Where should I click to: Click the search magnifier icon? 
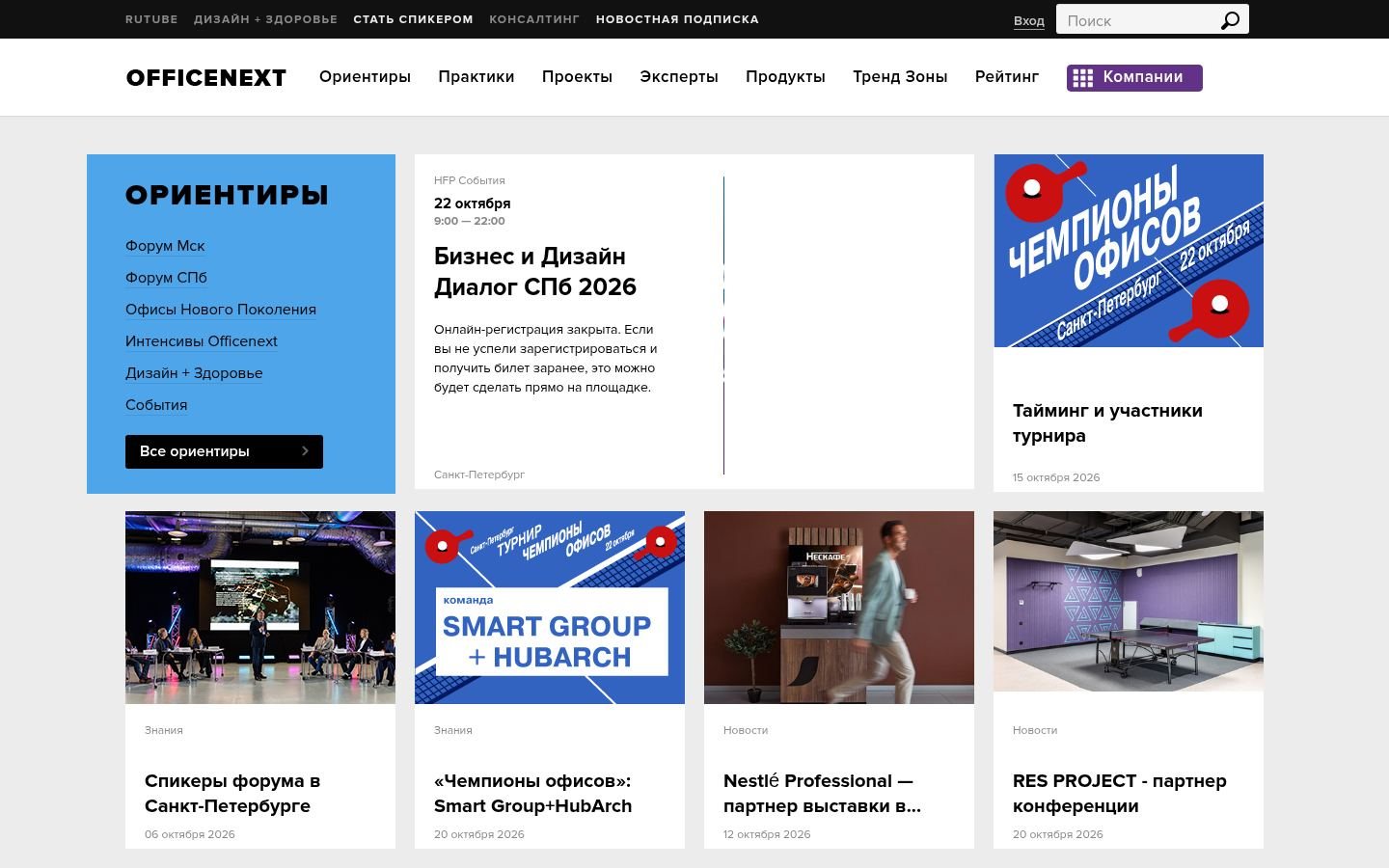point(1230,20)
